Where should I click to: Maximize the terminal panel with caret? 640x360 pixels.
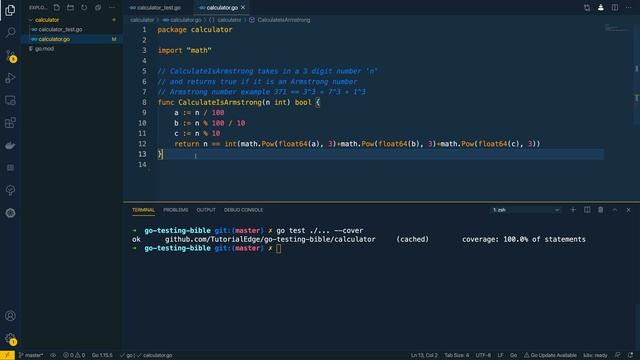click(x=615, y=210)
